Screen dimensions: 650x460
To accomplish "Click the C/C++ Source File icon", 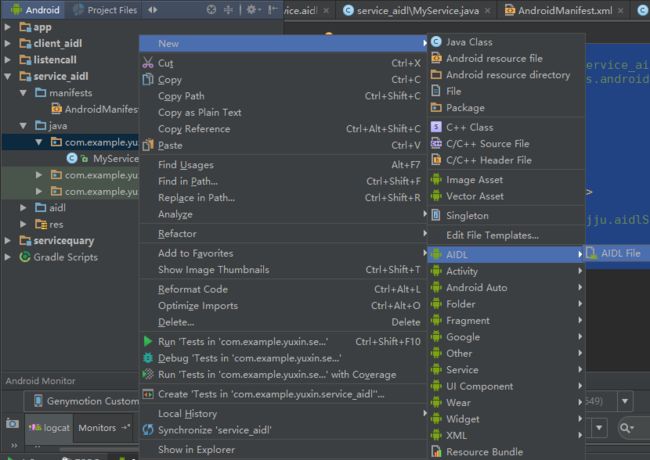I will 436,143.
